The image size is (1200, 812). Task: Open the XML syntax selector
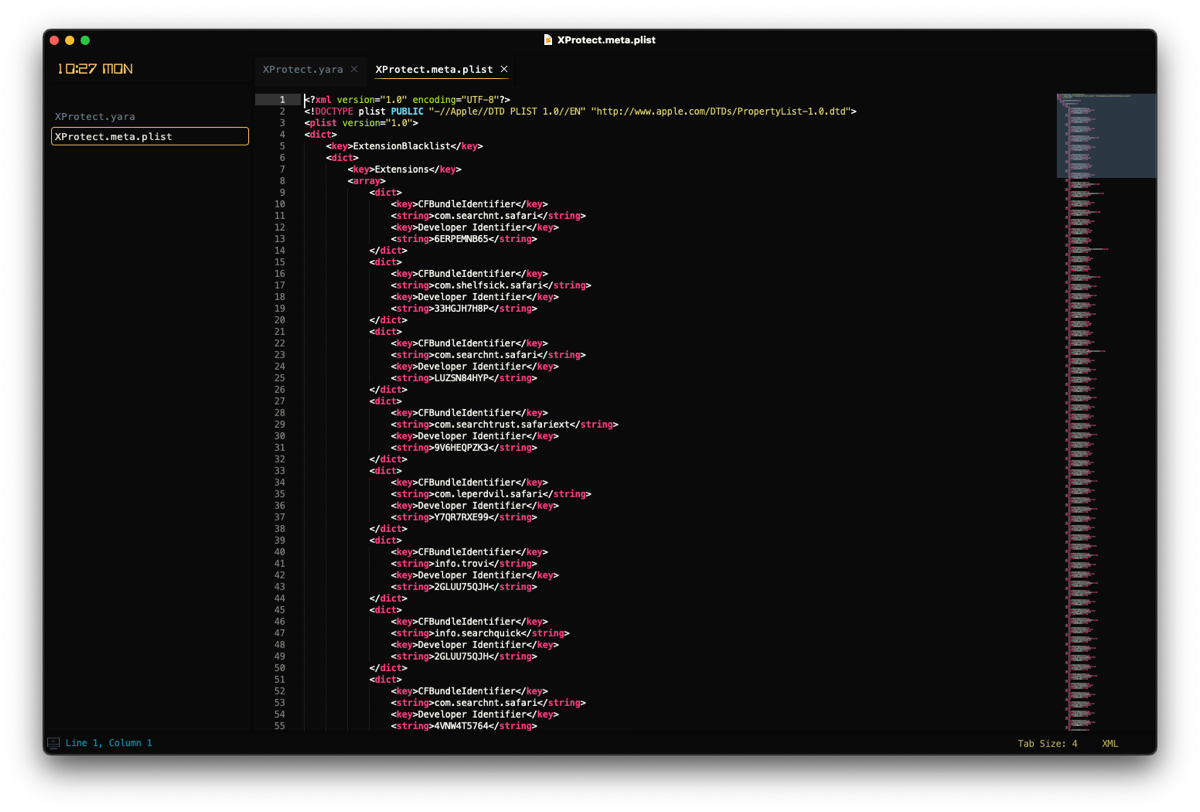click(x=1110, y=743)
